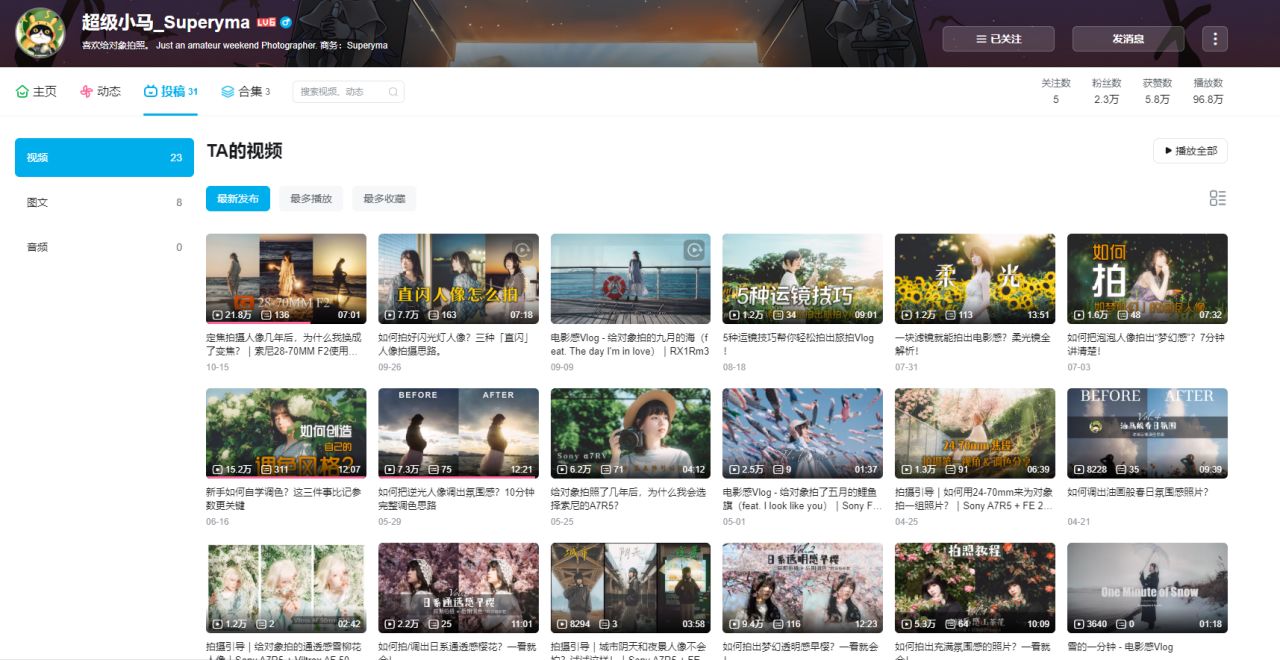Select 图文 8 in the sidebar
The height and width of the screenshot is (660, 1280).
104,202
